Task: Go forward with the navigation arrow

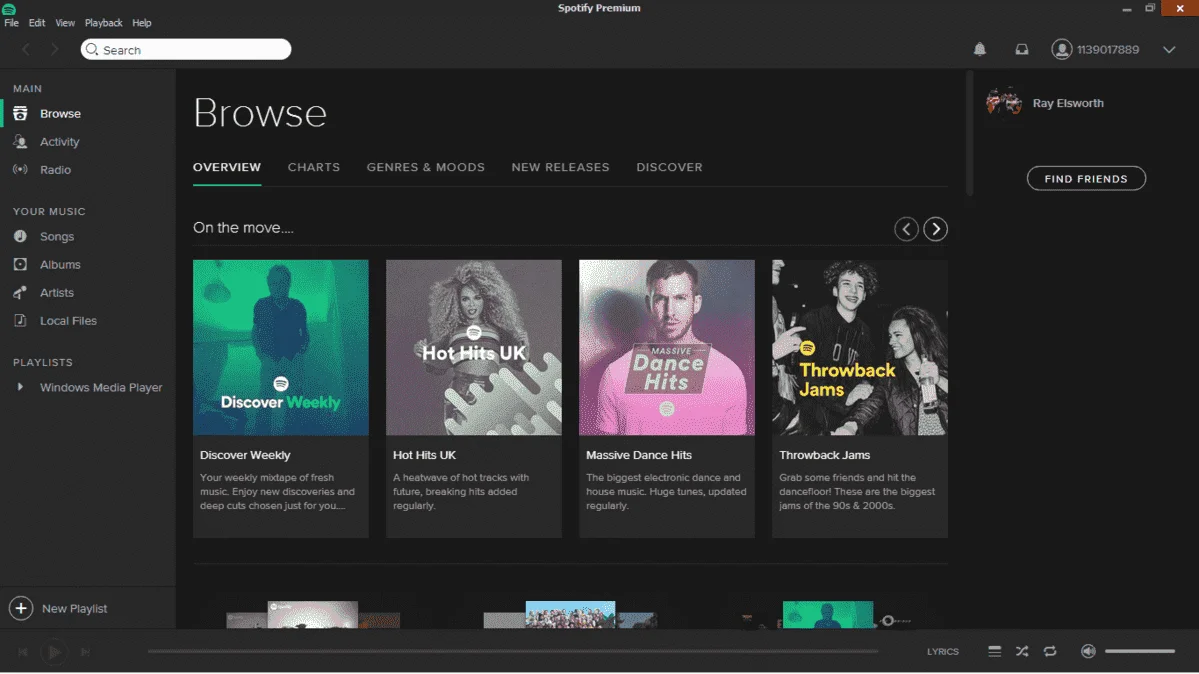Action: click(x=54, y=49)
